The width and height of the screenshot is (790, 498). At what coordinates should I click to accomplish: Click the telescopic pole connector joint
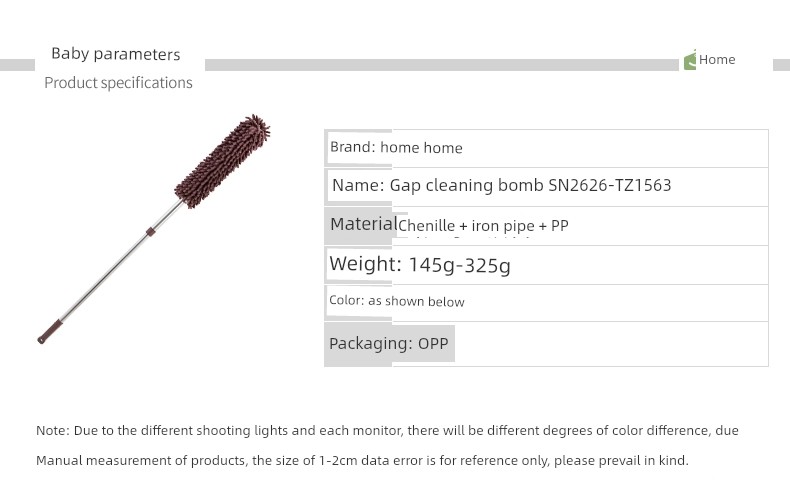point(150,232)
